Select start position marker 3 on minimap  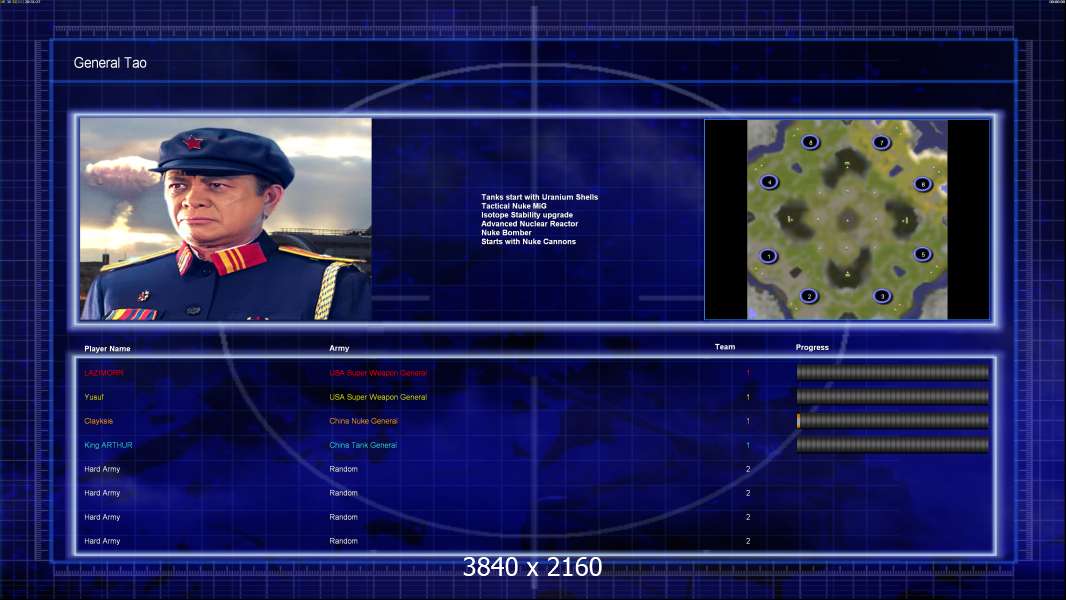(x=882, y=296)
